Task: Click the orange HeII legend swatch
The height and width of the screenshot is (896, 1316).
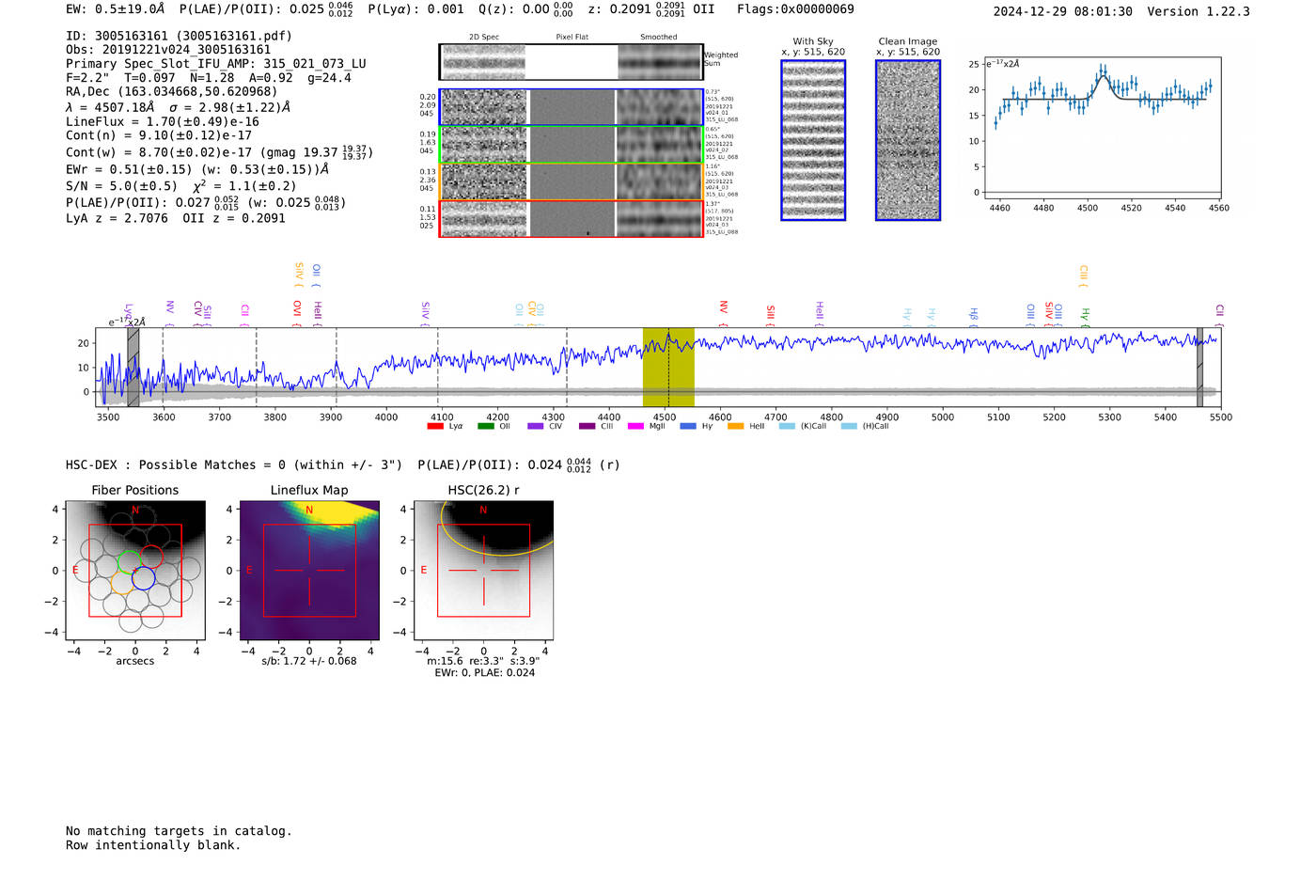Action: (x=735, y=427)
